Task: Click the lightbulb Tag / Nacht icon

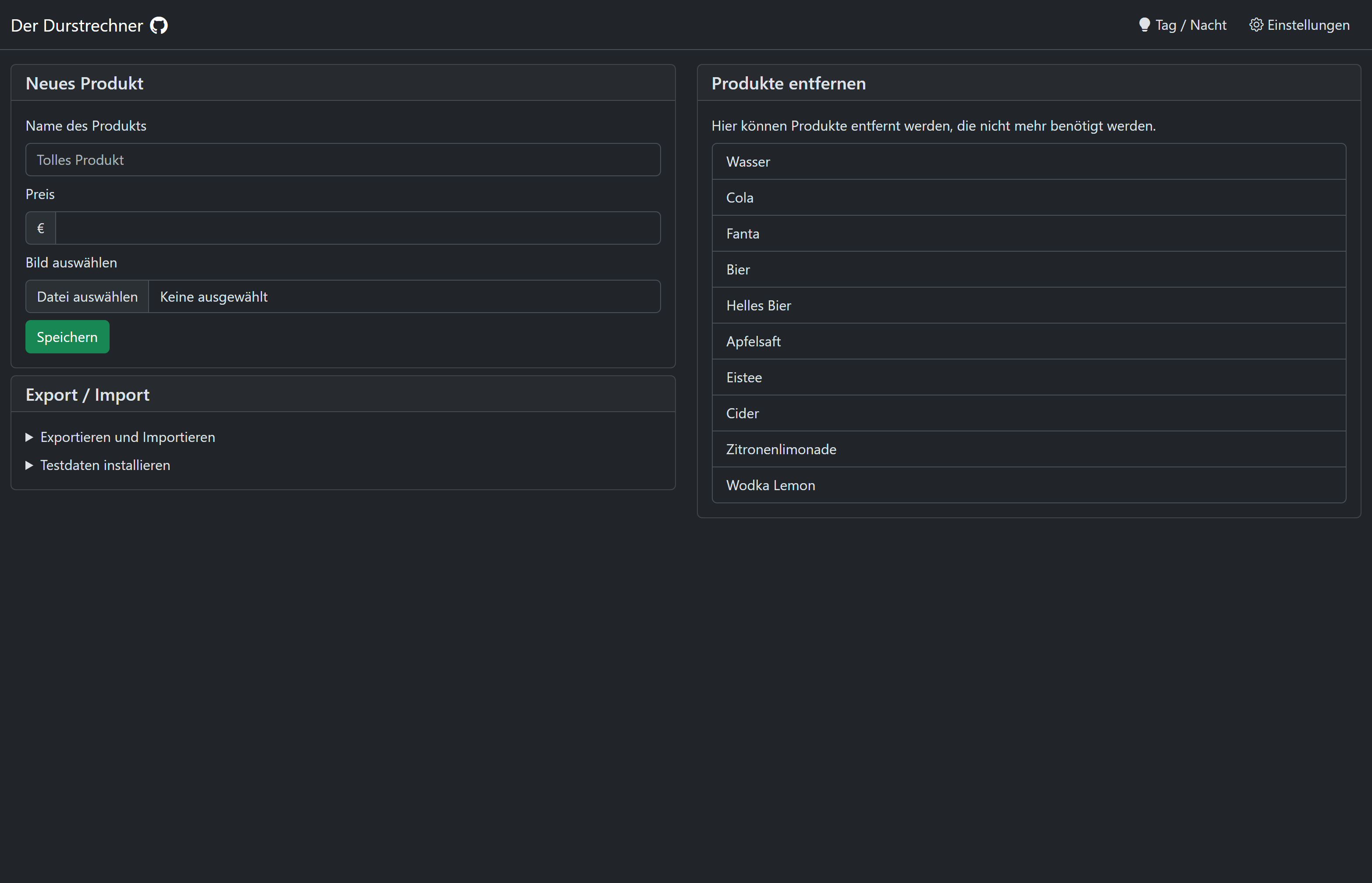Action: 1144,25
